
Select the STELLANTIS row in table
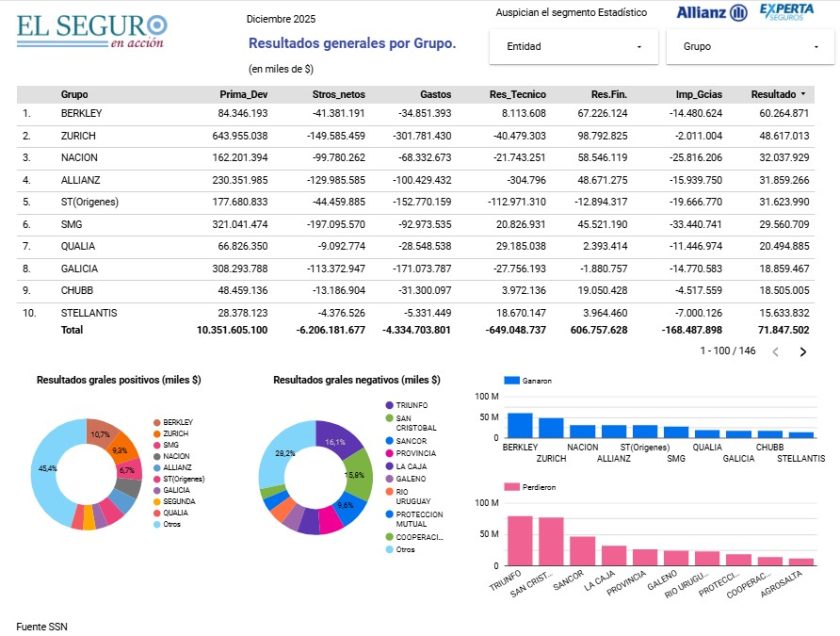[89, 312]
